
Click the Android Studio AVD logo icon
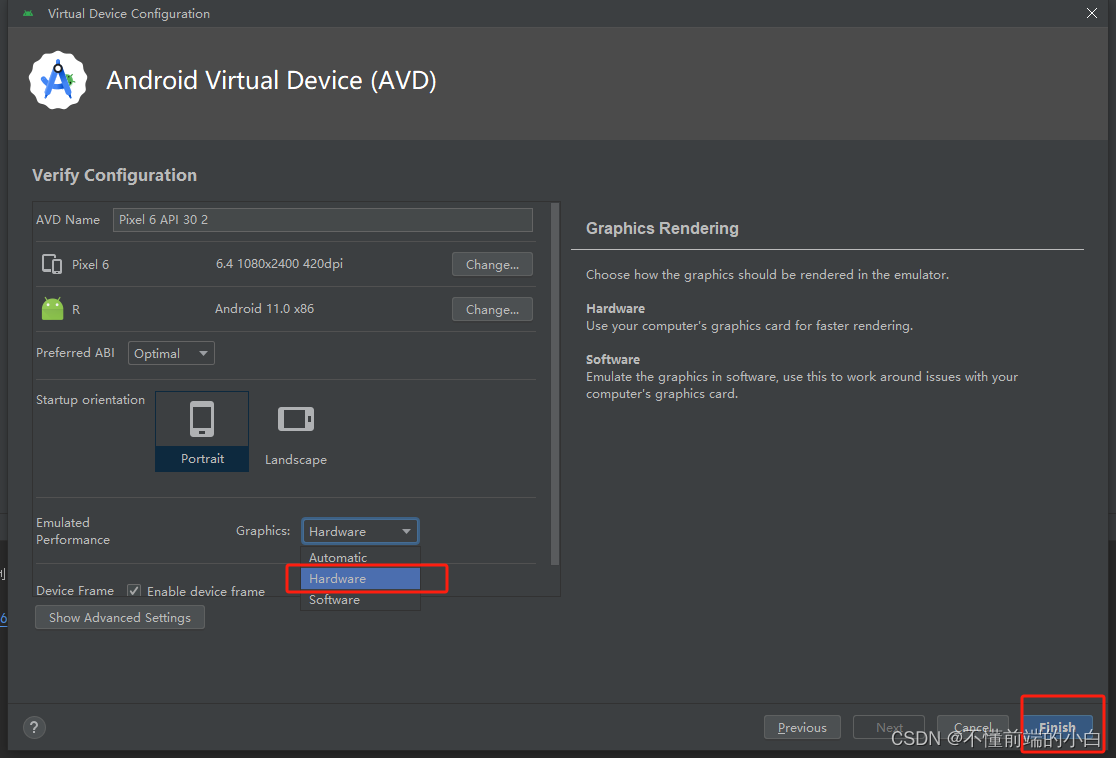coord(58,80)
